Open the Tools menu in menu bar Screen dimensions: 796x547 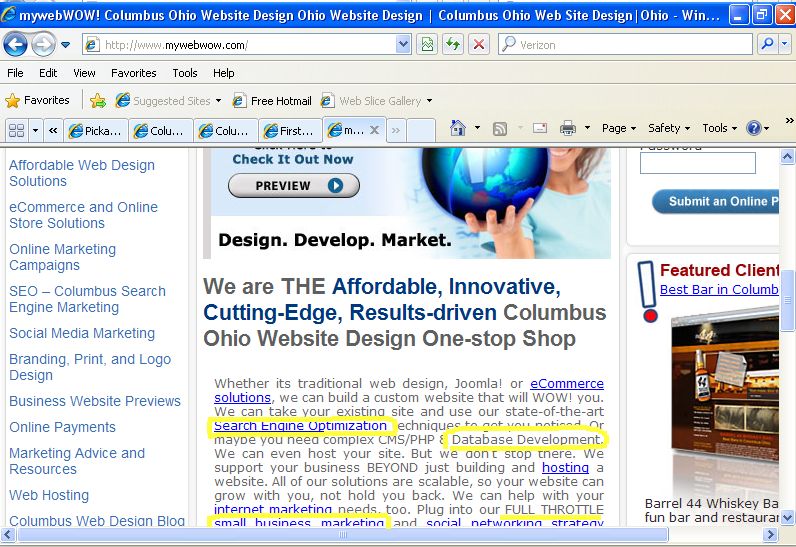point(185,73)
